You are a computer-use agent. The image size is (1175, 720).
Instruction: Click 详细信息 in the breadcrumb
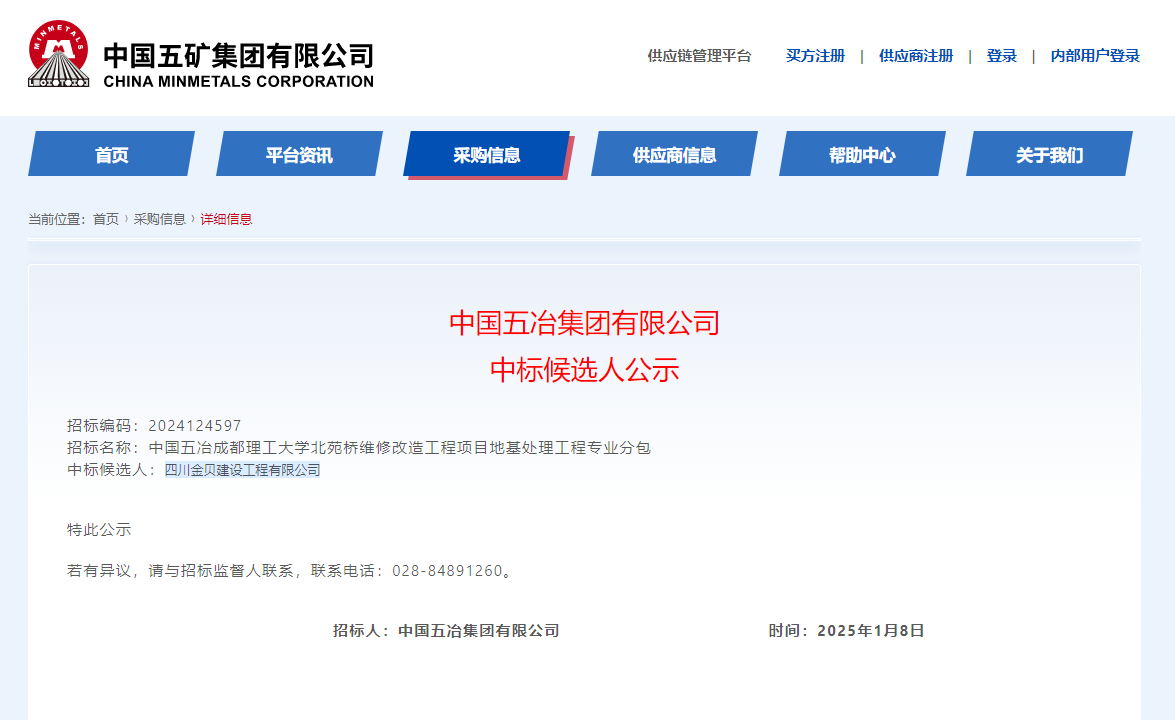coord(226,220)
